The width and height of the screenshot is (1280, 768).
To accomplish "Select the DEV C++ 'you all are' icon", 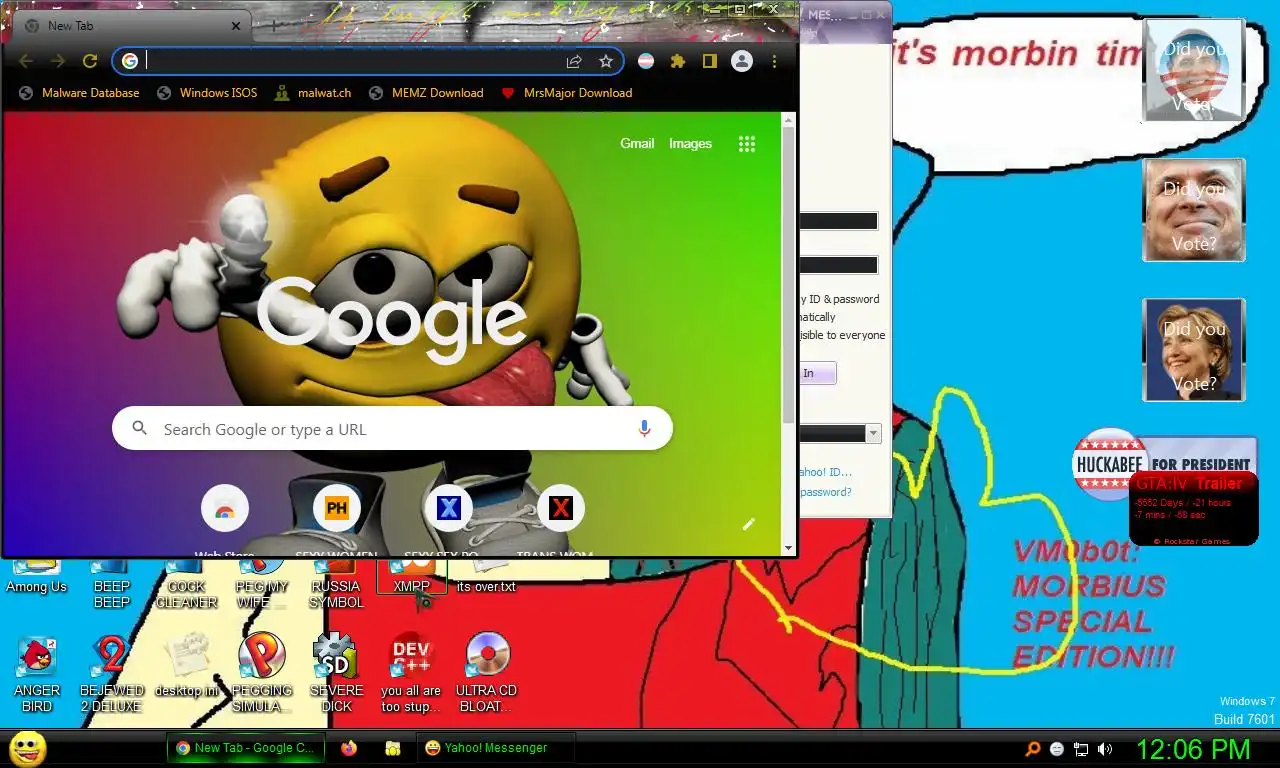I will point(411,674).
